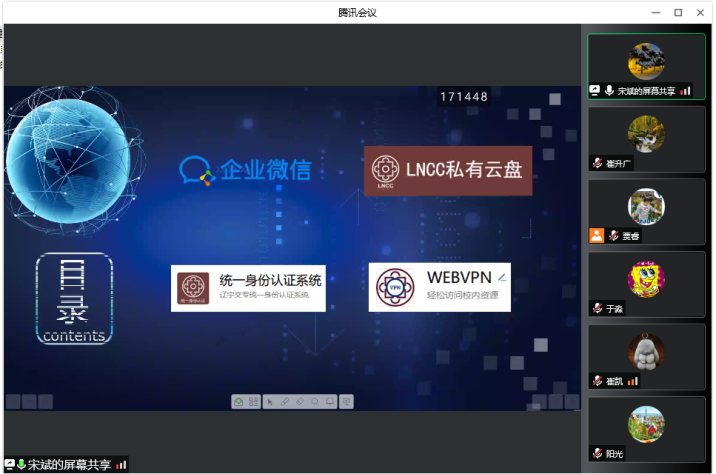Click the green envelope icon in slide toolbar
Image resolution: width=716 pixels, height=474 pixels.
pos(238,402)
